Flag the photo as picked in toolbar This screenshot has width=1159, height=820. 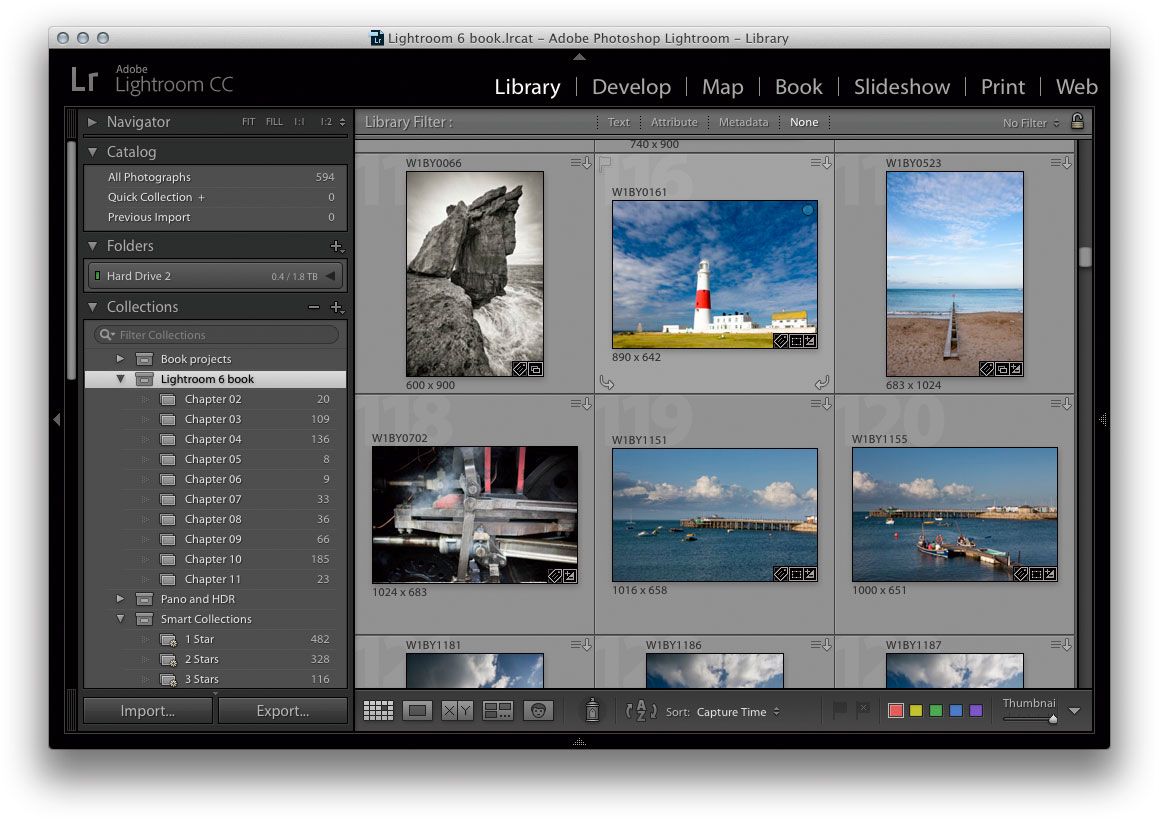point(840,710)
